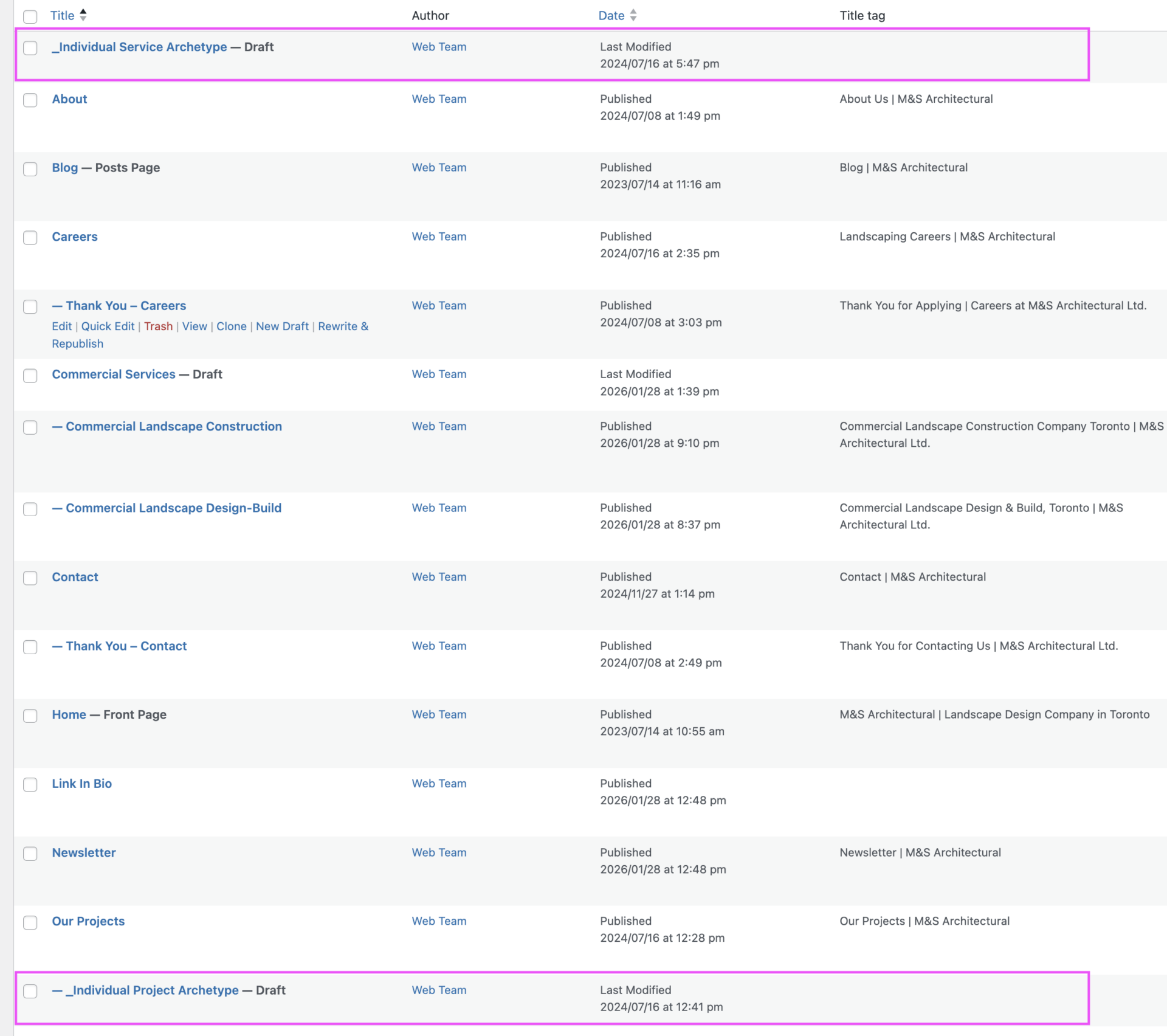Sort pages by Title column arrows
The image size is (1167, 1036).
click(x=83, y=15)
